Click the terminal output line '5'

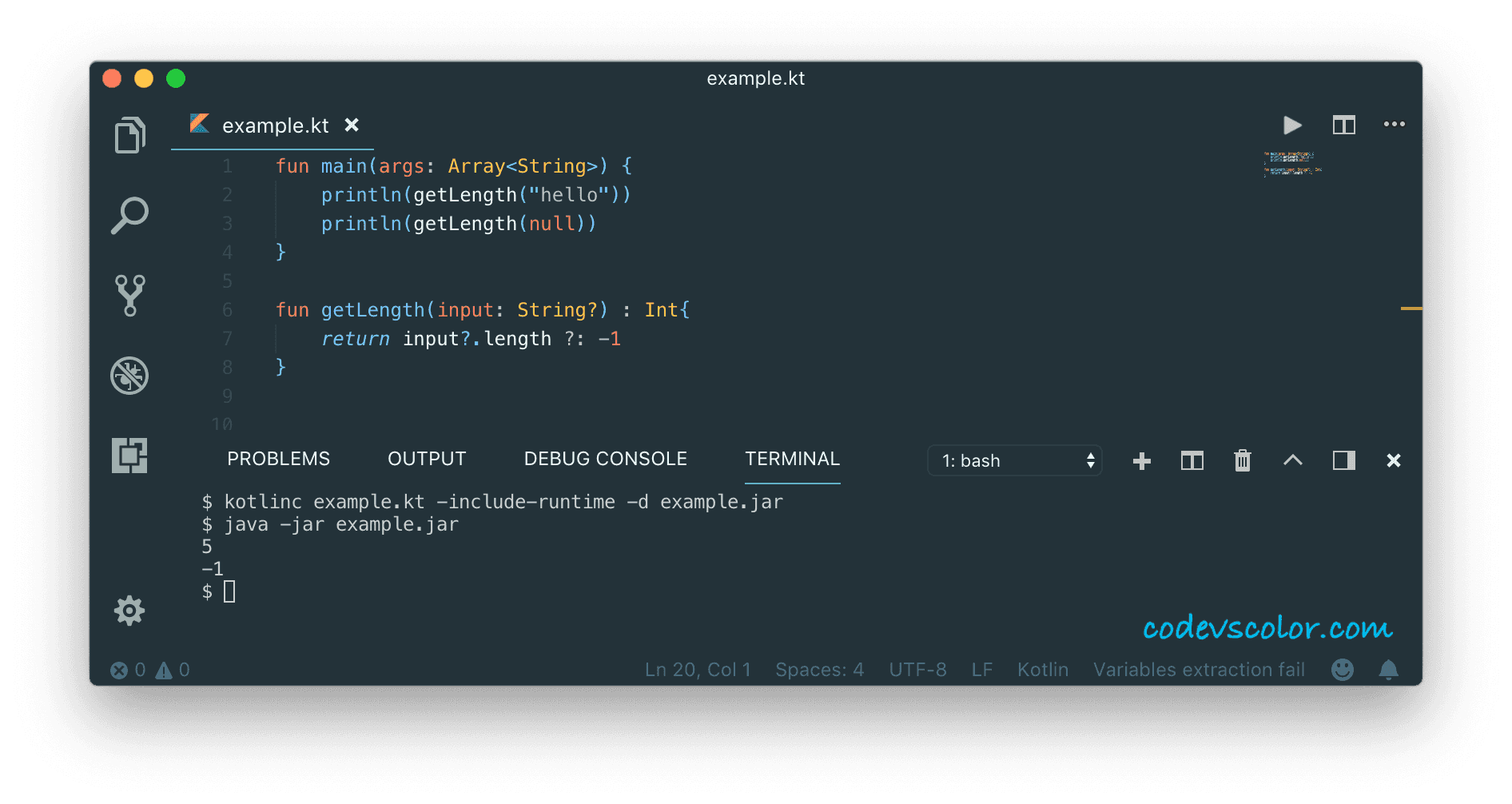click(207, 547)
